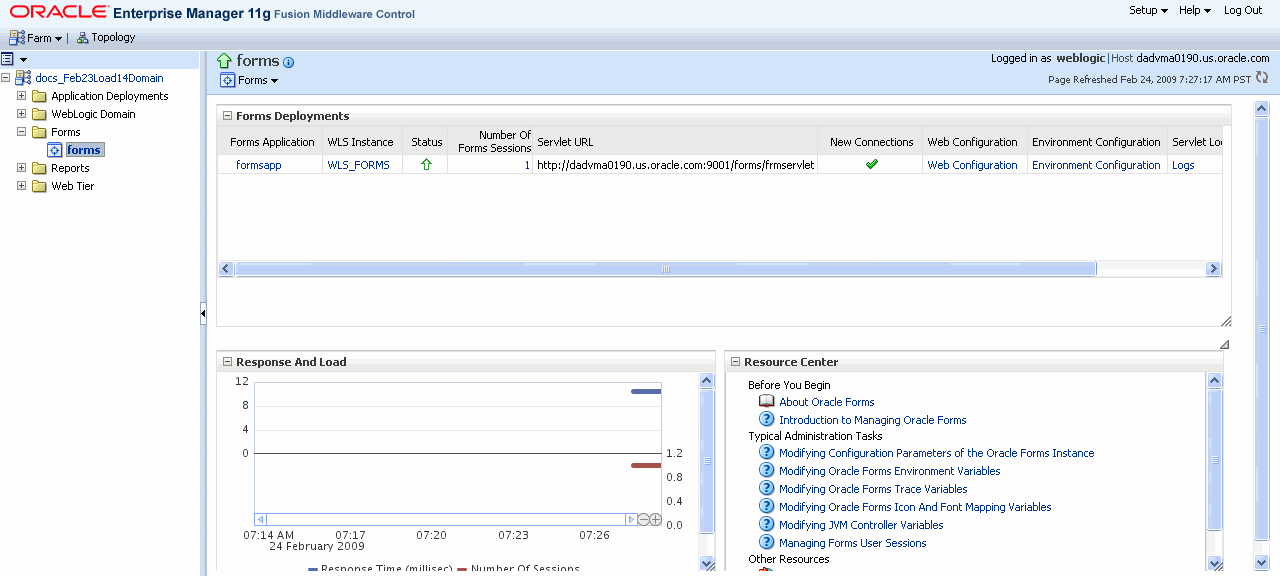Open the Logs link for formsapp

tap(1183, 165)
